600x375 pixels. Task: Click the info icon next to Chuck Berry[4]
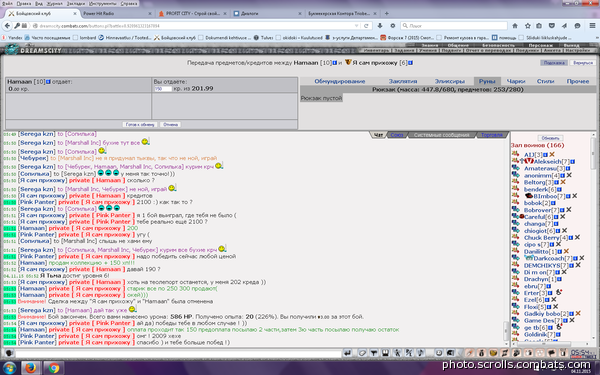(571, 238)
